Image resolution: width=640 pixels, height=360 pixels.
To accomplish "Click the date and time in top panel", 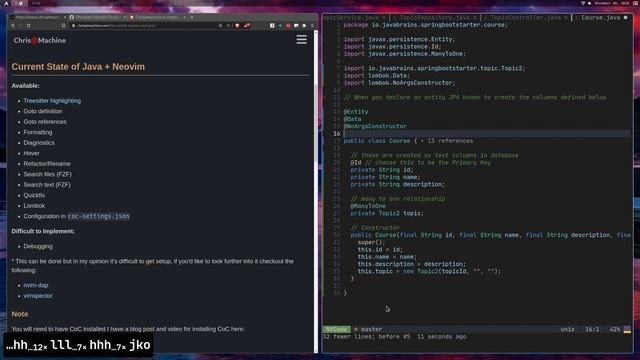I will point(611,3).
